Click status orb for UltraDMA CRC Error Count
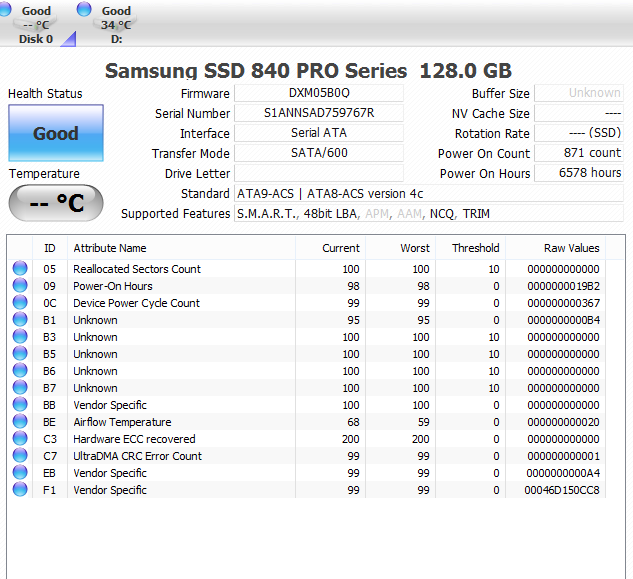Screen dimensions: 633x579 pos(20,455)
